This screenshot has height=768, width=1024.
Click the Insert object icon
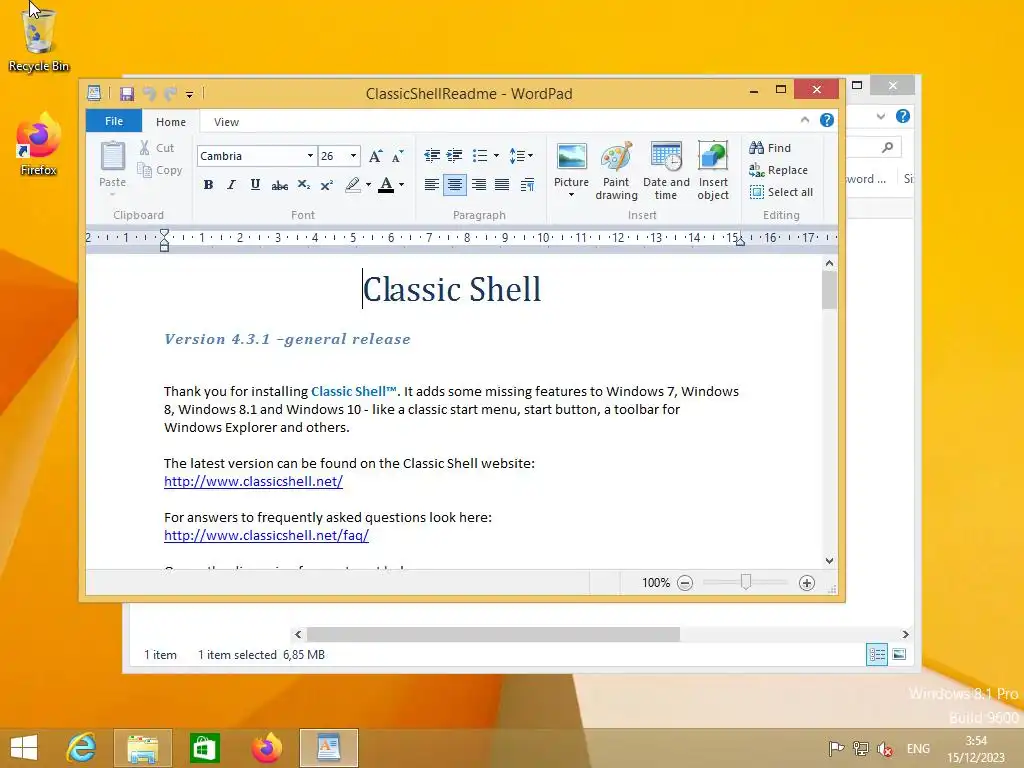pyautogui.click(x=712, y=157)
